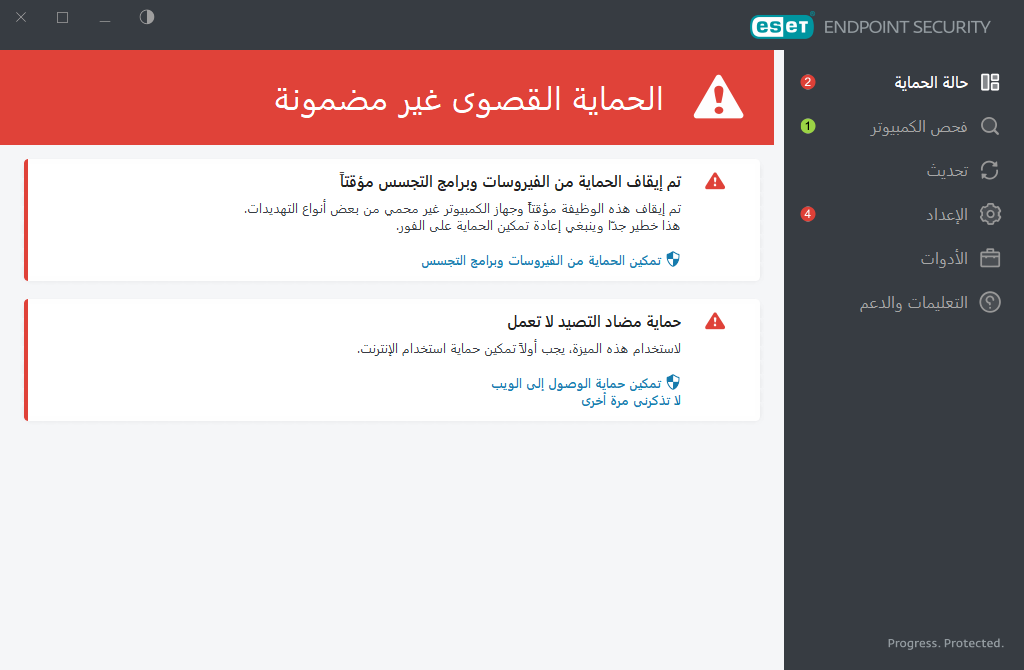This screenshot has height=670, width=1024.
Task: Open حالة الحماية using its dashboard grid icon
Action: (x=990, y=82)
